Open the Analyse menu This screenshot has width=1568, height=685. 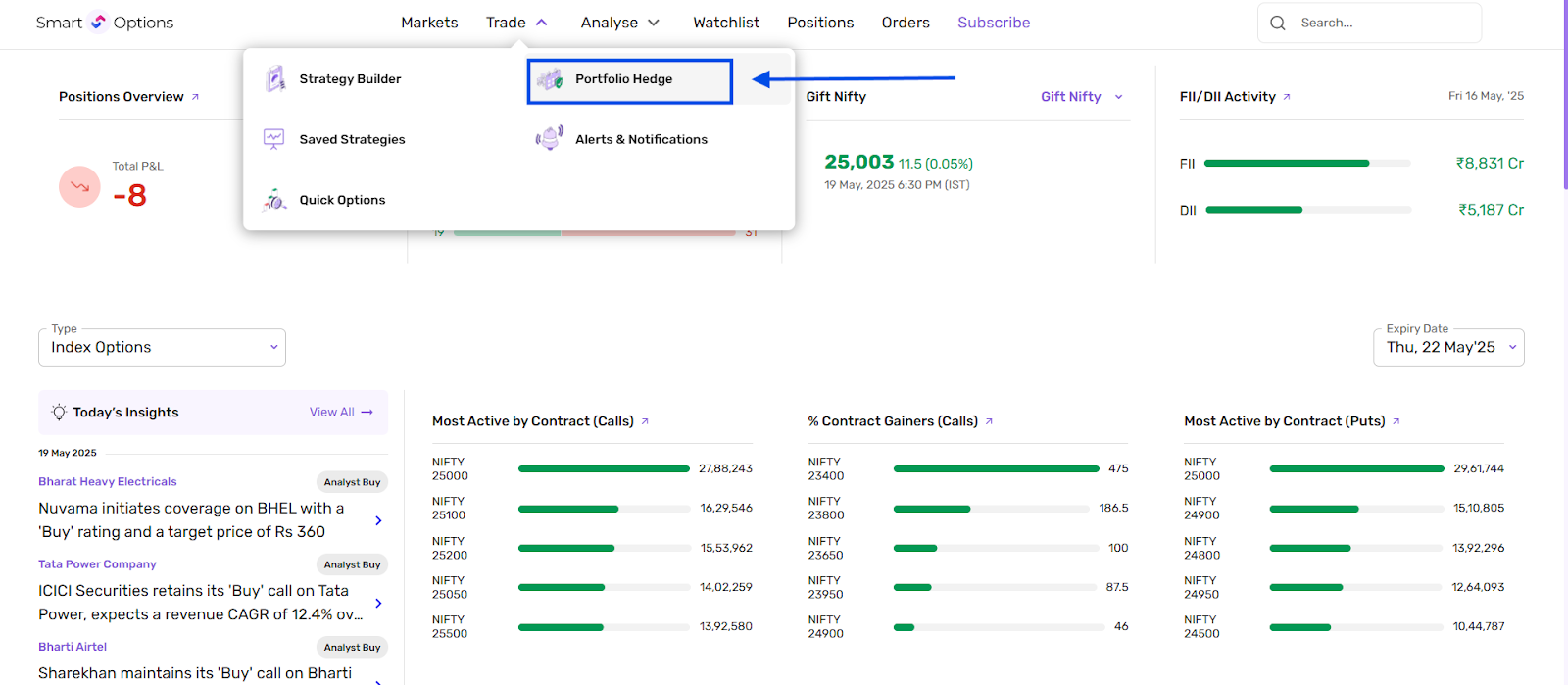tap(619, 23)
